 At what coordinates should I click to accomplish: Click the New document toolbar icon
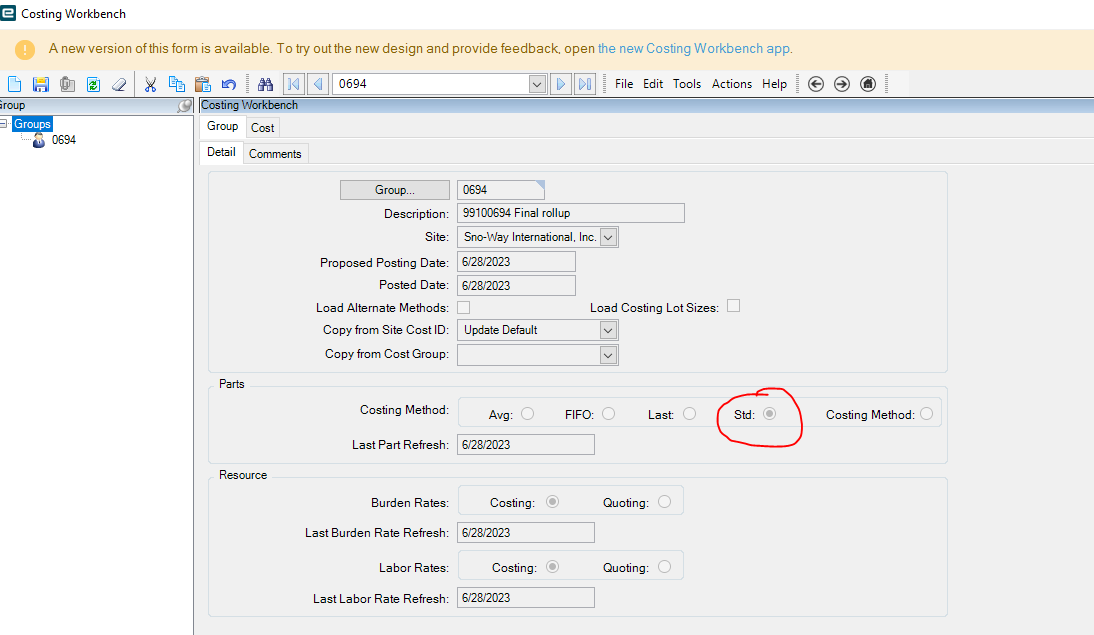pyautogui.click(x=14, y=84)
